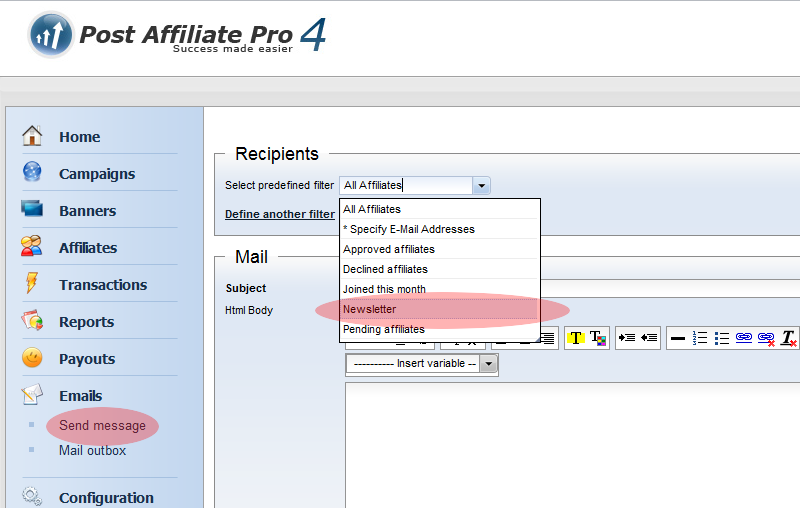Image resolution: width=800 pixels, height=508 pixels.
Task: Go to Home in the sidebar
Action: click(79, 137)
